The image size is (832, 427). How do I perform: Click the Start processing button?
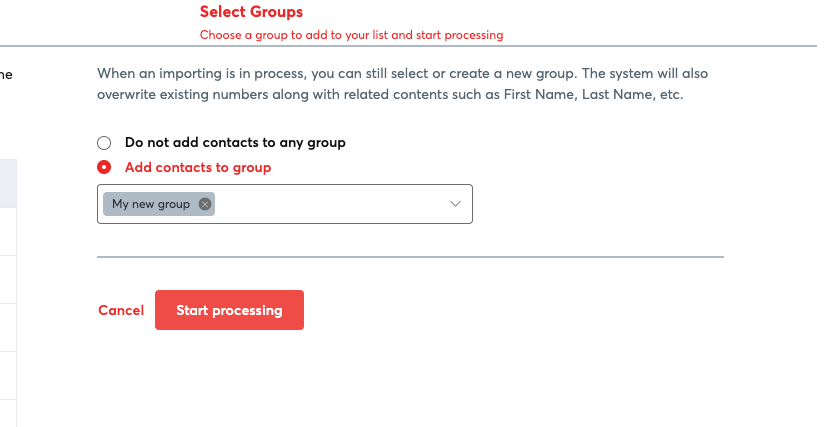coord(229,310)
